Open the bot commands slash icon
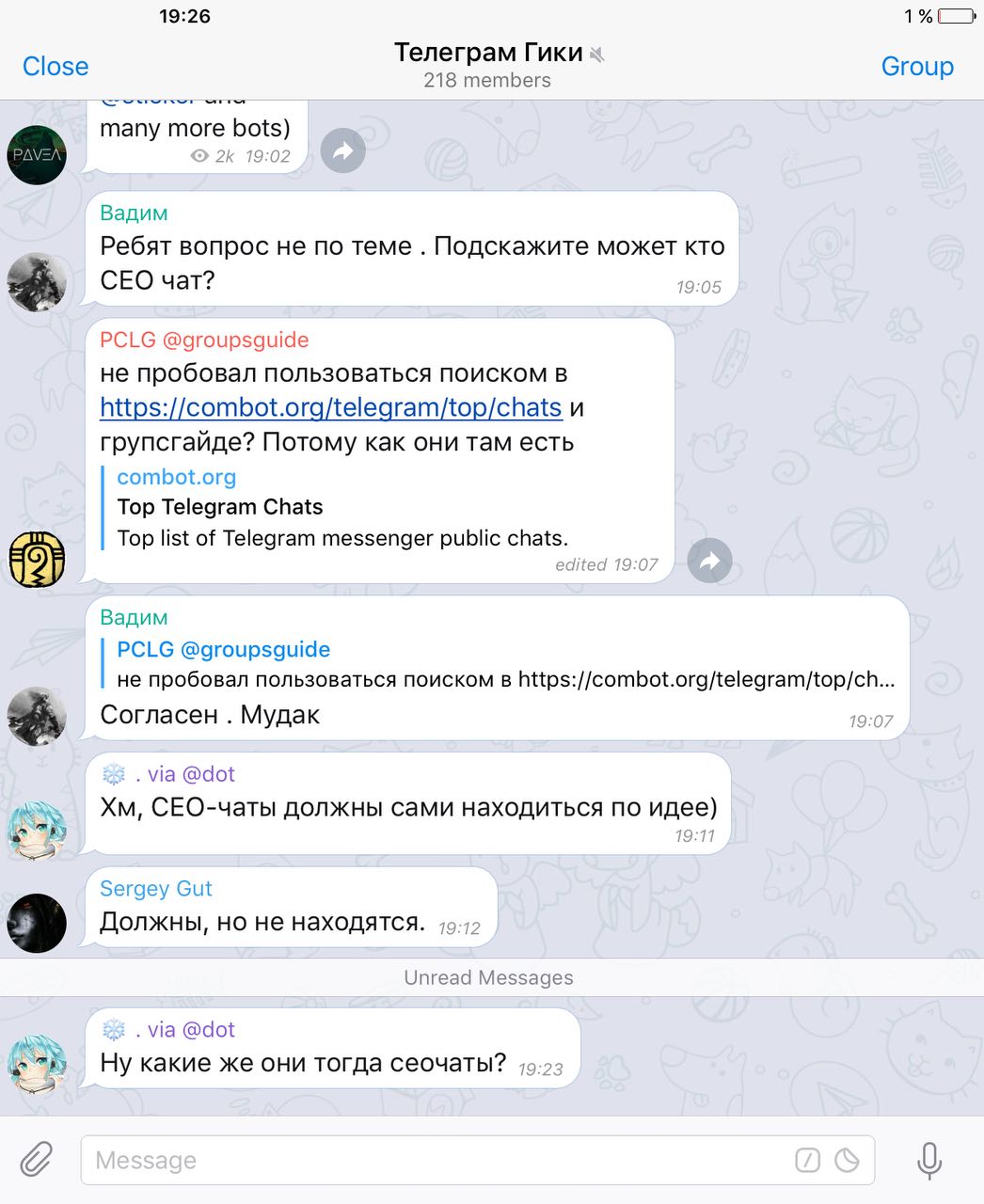The height and width of the screenshot is (1204, 984). tap(807, 1160)
